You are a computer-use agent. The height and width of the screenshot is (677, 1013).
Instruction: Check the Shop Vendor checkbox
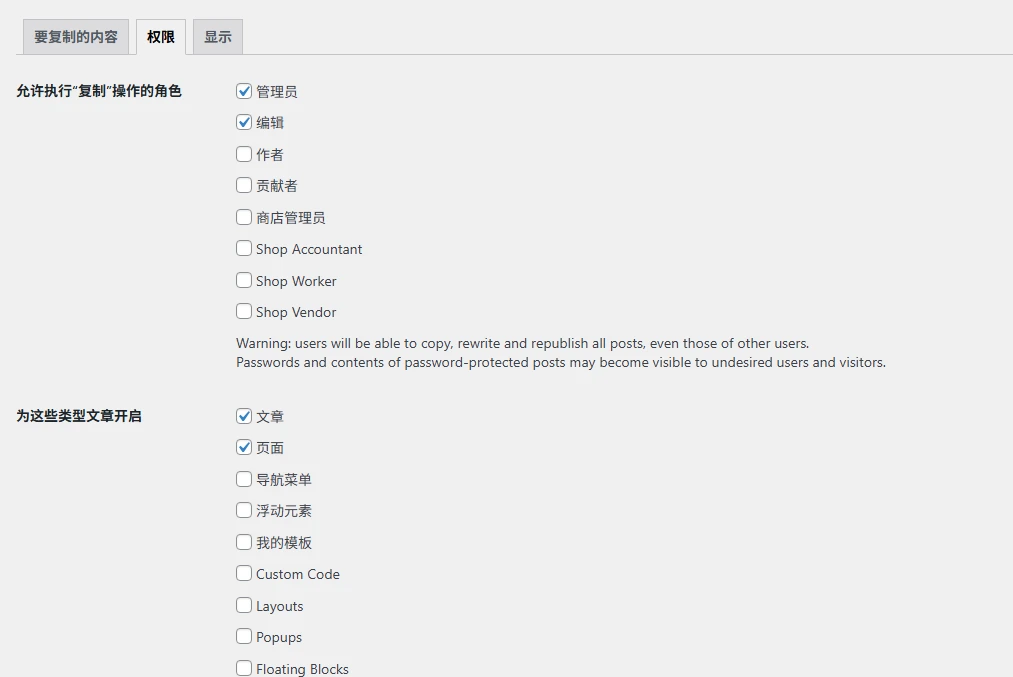244,311
